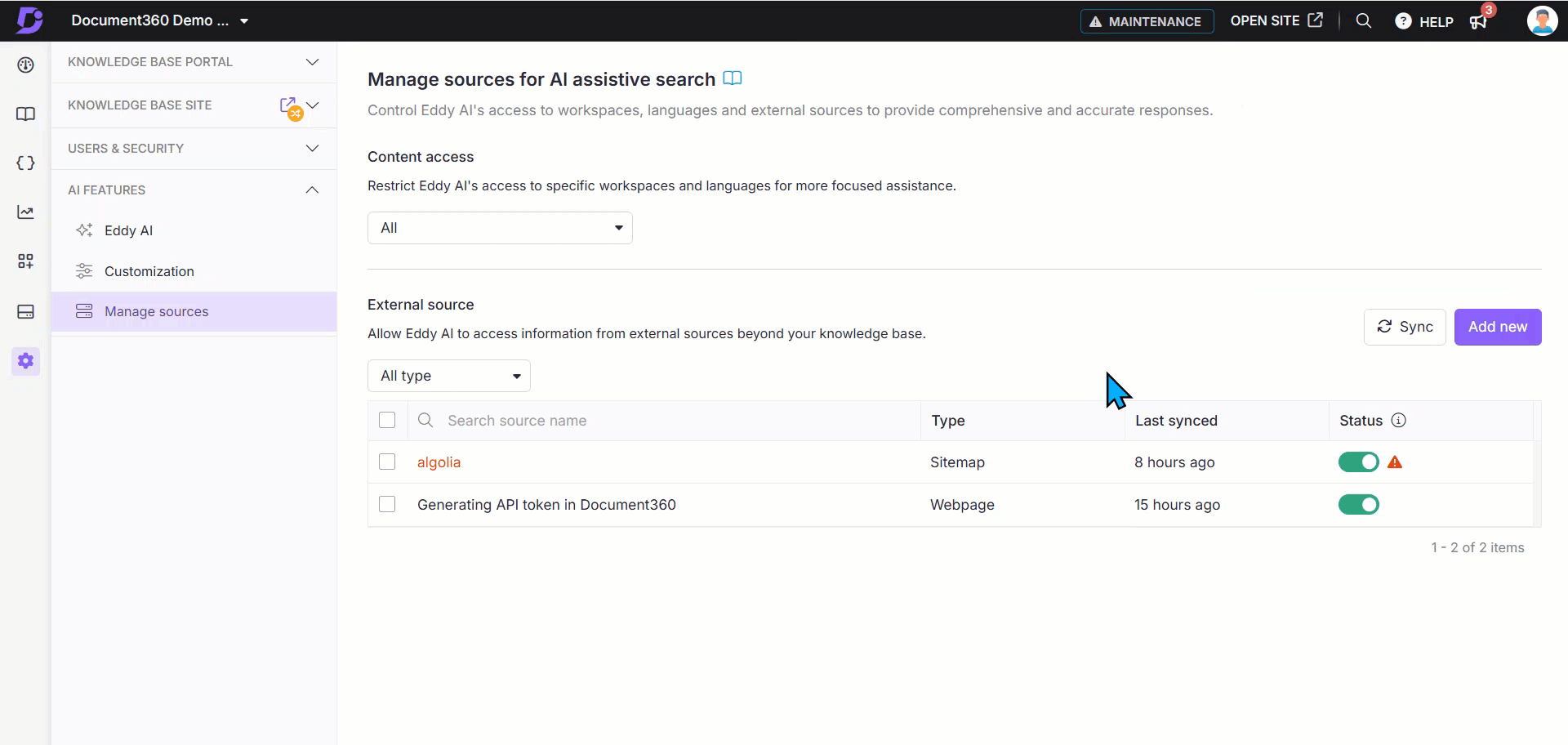
Task: Click the 8 hours ago cell
Action: (x=1174, y=462)
